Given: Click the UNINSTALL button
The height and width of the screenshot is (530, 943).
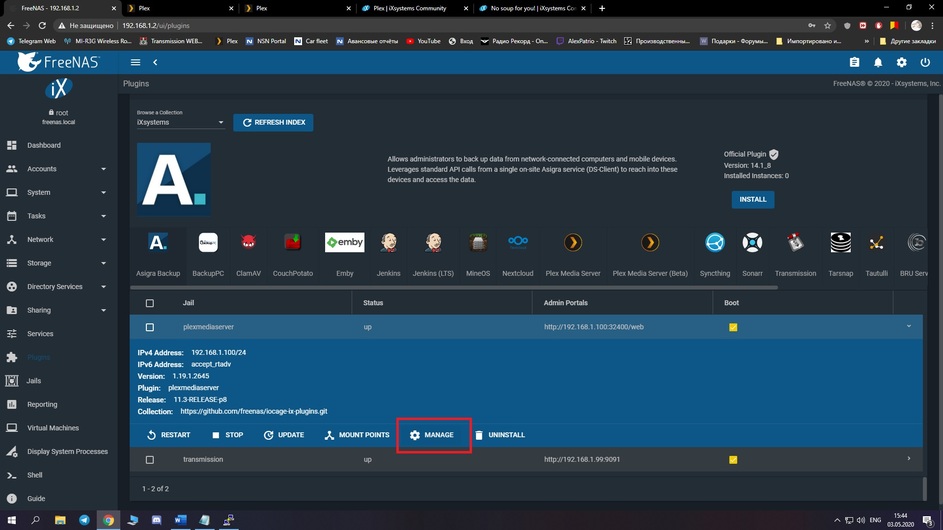Looking at the screenshot, I should coord(500,434).
